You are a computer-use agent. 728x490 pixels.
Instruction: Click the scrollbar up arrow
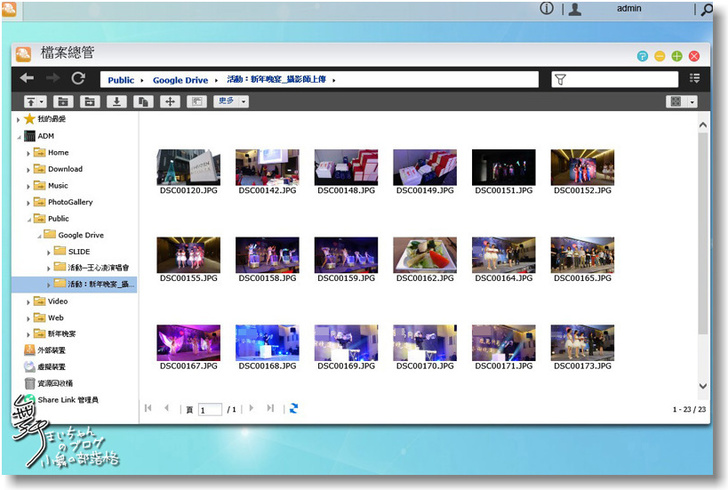coord(703,125)
